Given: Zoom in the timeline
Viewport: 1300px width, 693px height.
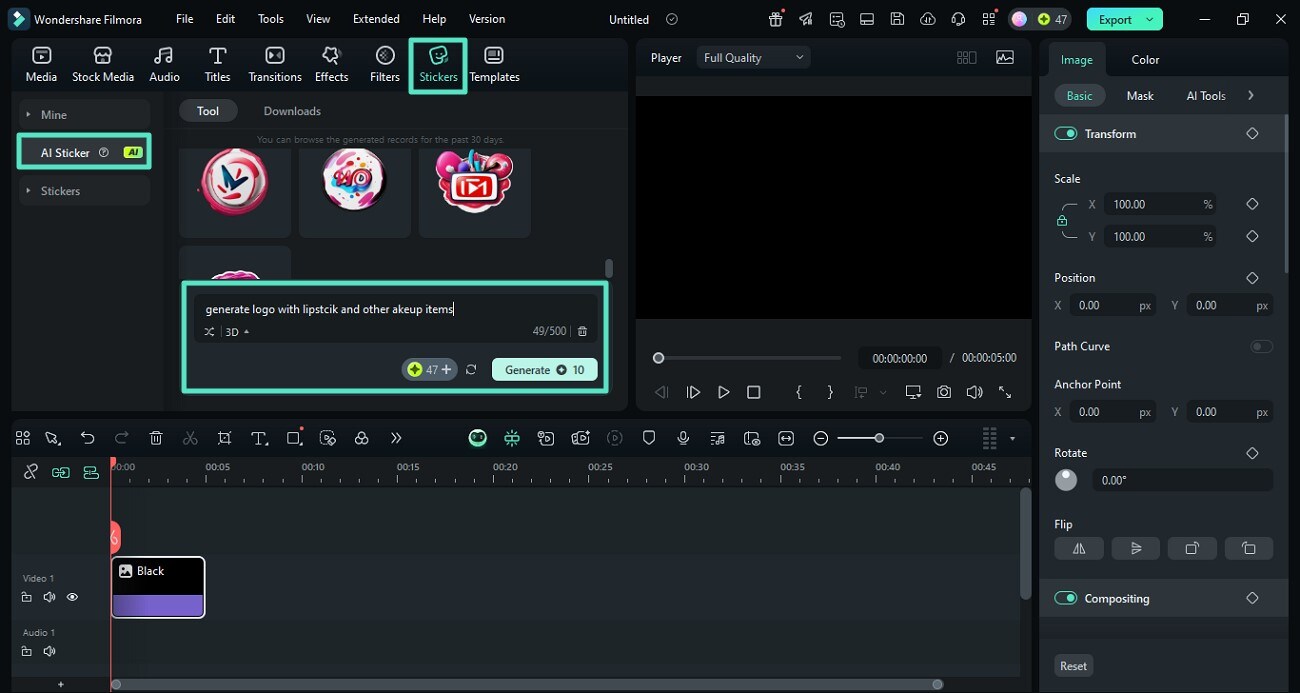Looking at the screenshot, I should point(940,438).
